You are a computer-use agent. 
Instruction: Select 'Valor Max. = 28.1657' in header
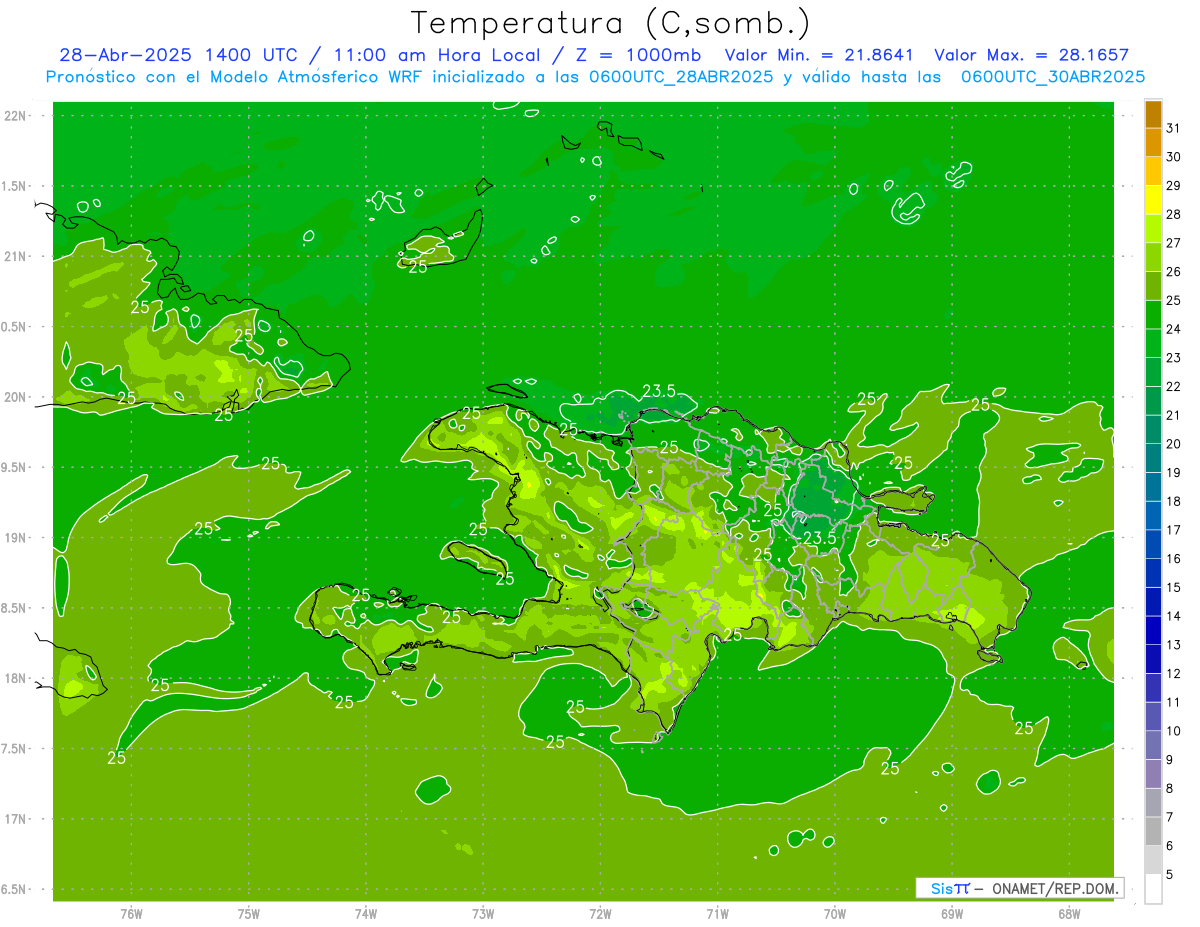tap(1031, 55)
